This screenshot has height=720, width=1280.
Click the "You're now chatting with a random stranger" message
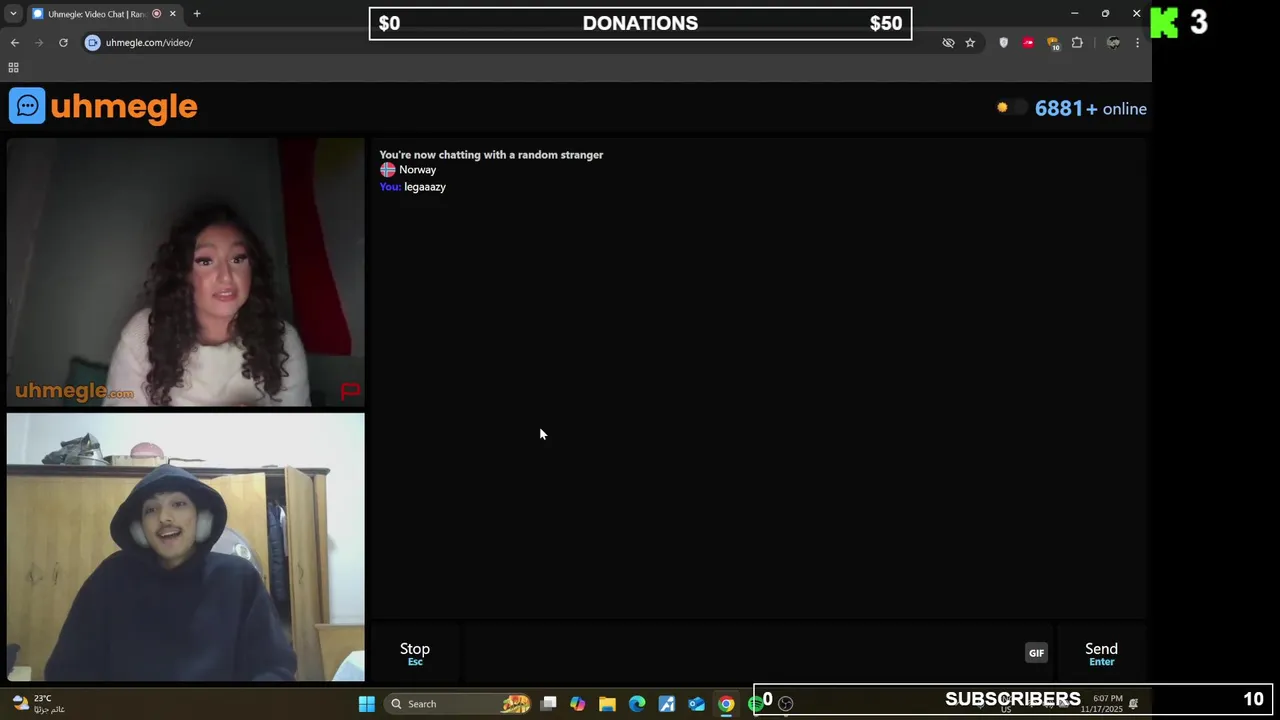click(491, 155)
